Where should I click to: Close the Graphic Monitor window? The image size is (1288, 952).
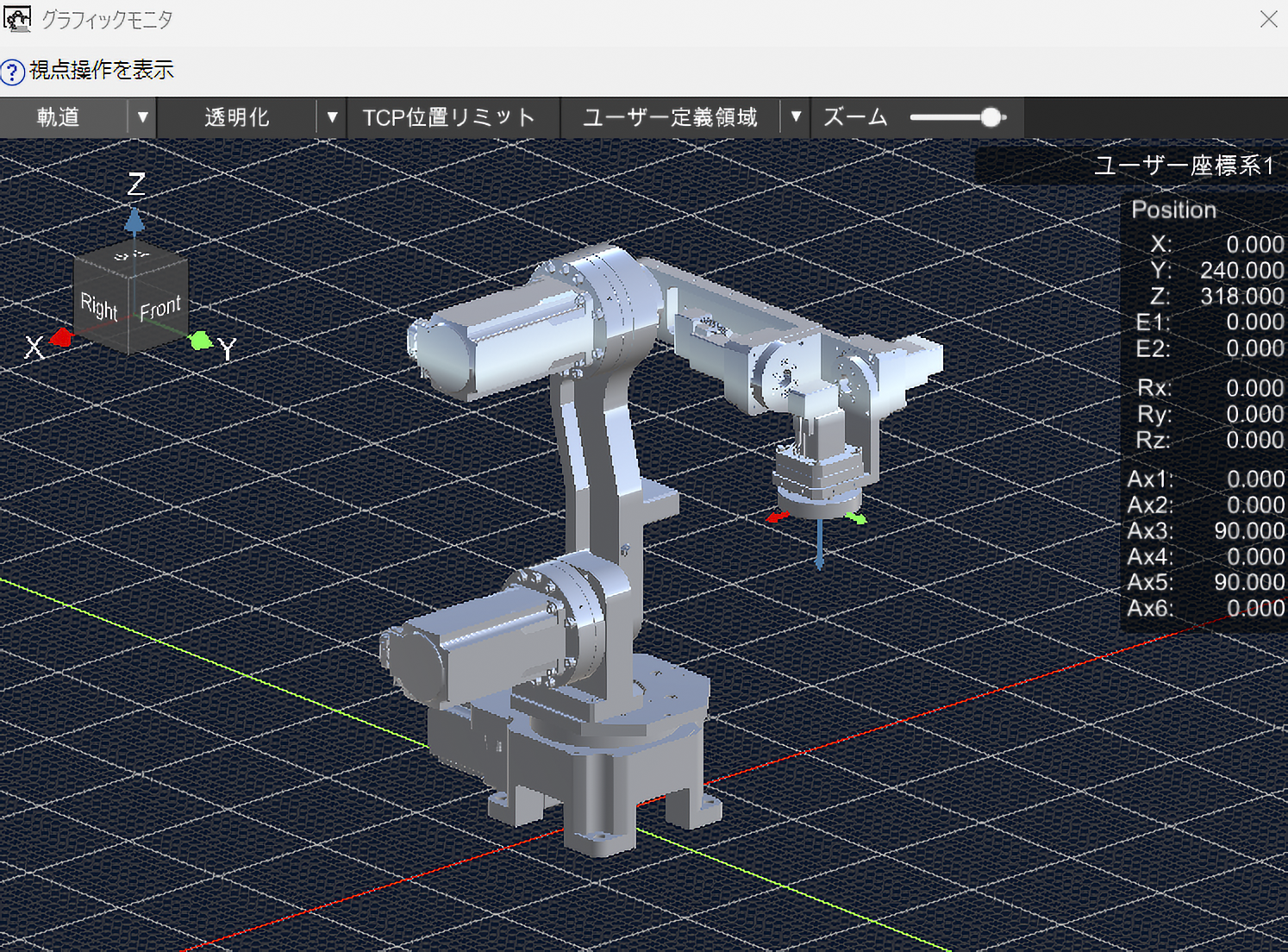[1268, 19]
